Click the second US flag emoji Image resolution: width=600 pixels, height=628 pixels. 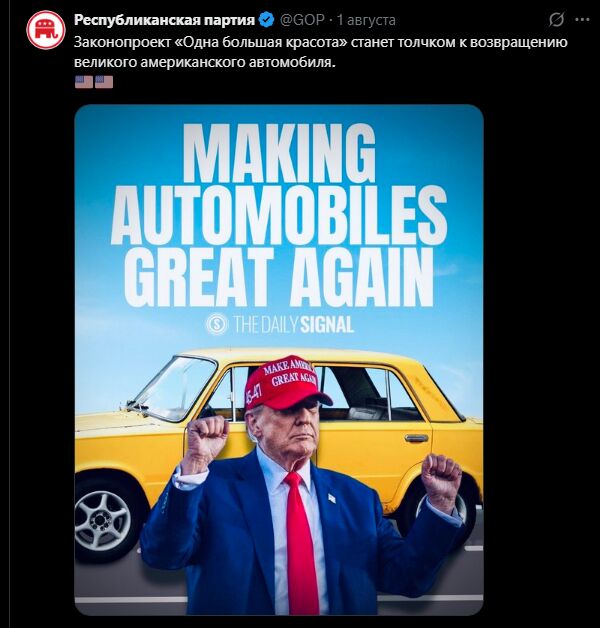click(104, 82)
